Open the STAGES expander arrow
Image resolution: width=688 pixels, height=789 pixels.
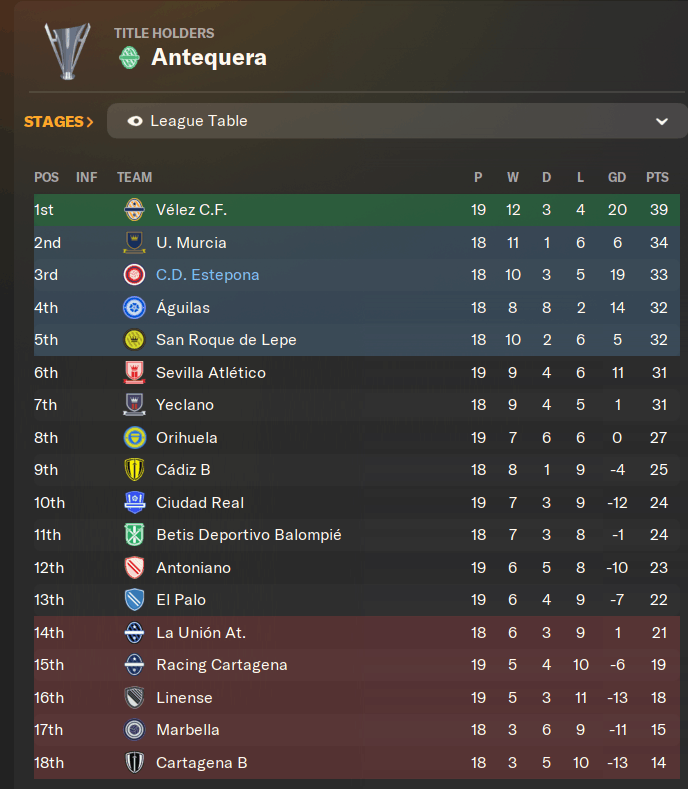90,122
